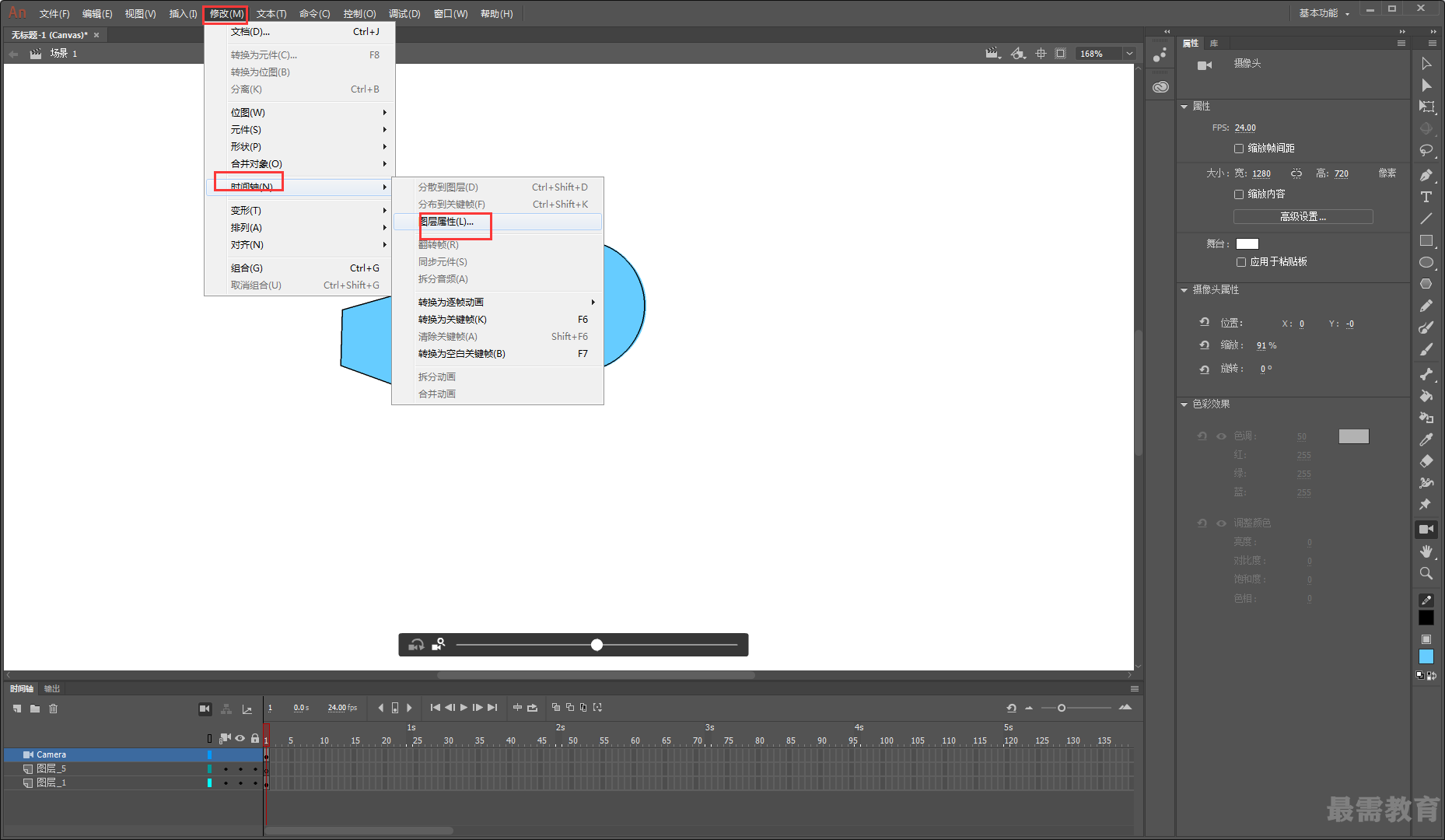Select the Selection arrow tool
Image resolution: width=1445 pixels, height=840 pixels.
1426,64
